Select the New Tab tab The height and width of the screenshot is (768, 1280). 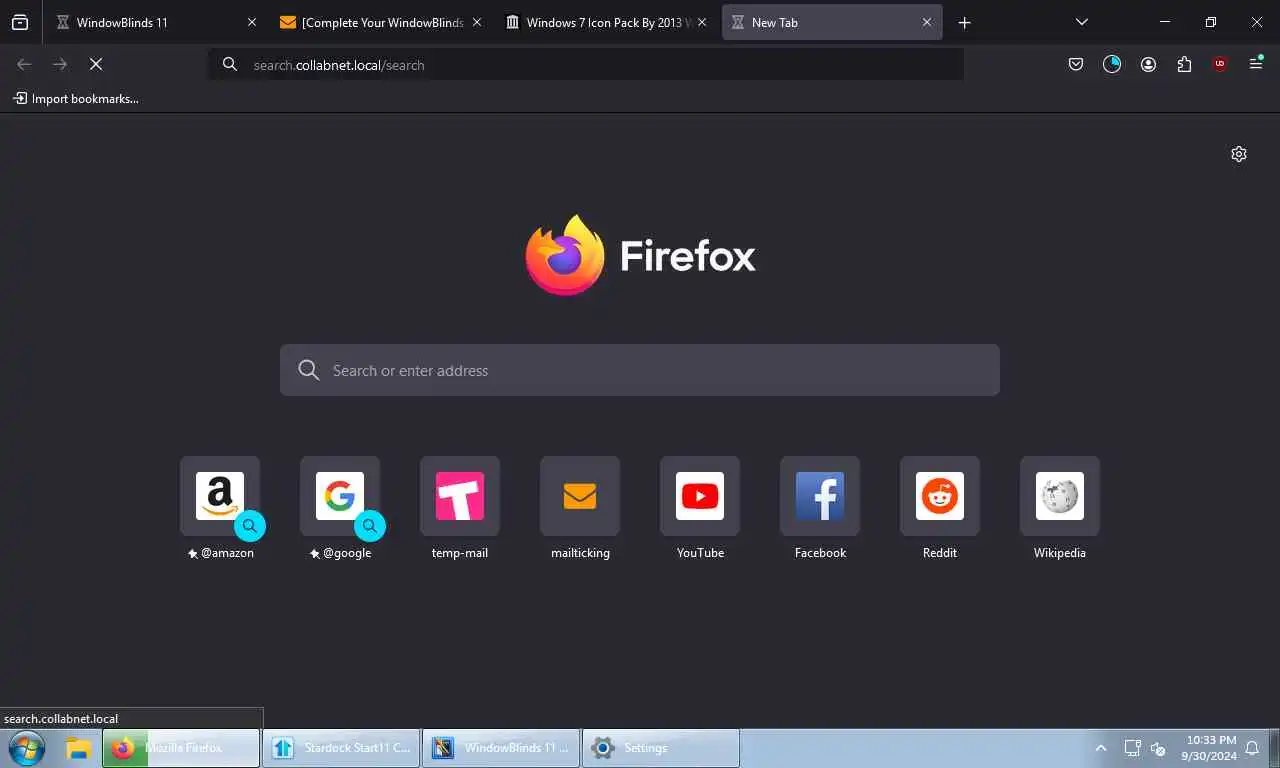point(832,22)
